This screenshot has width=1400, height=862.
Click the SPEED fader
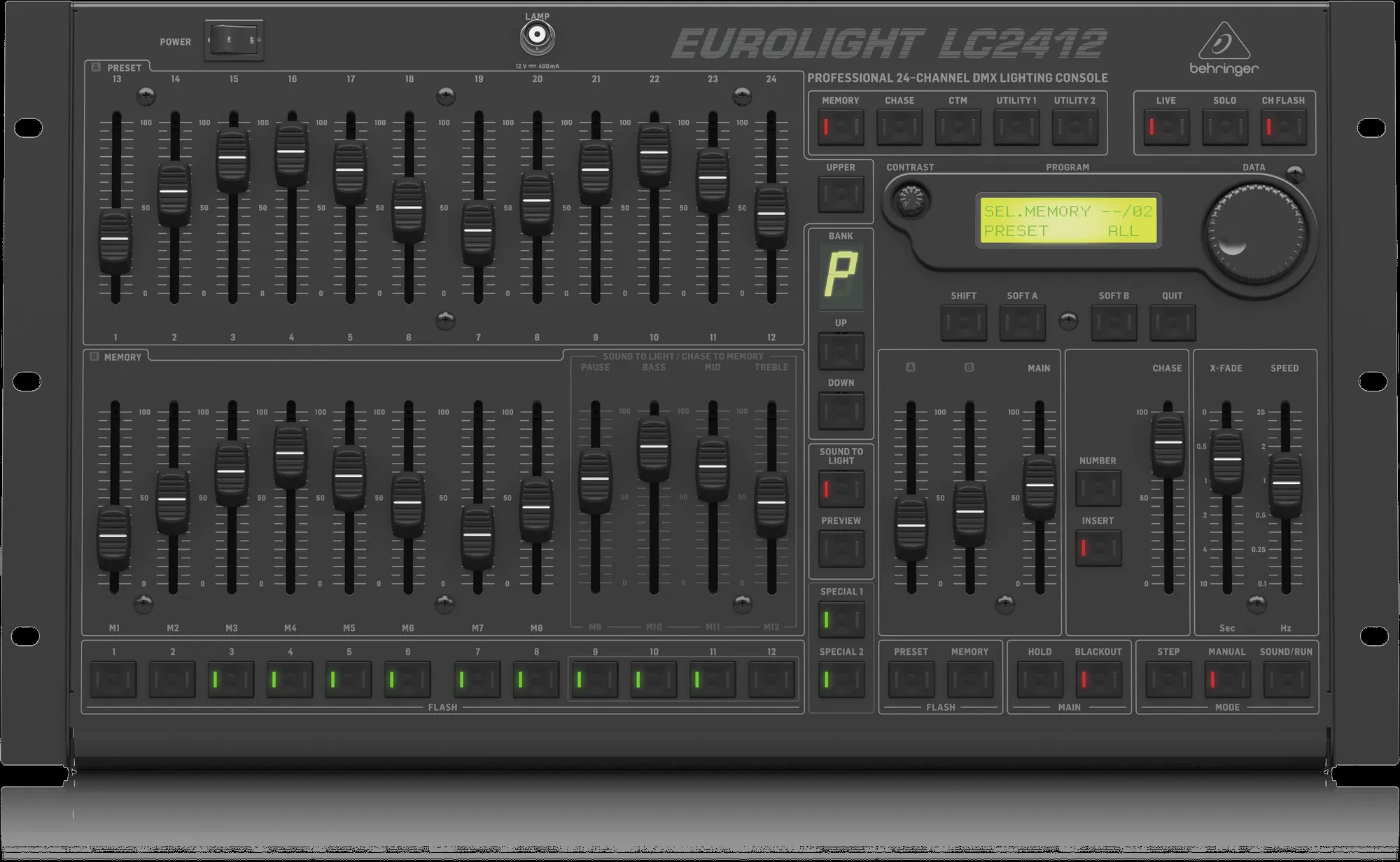[1286, 485]
